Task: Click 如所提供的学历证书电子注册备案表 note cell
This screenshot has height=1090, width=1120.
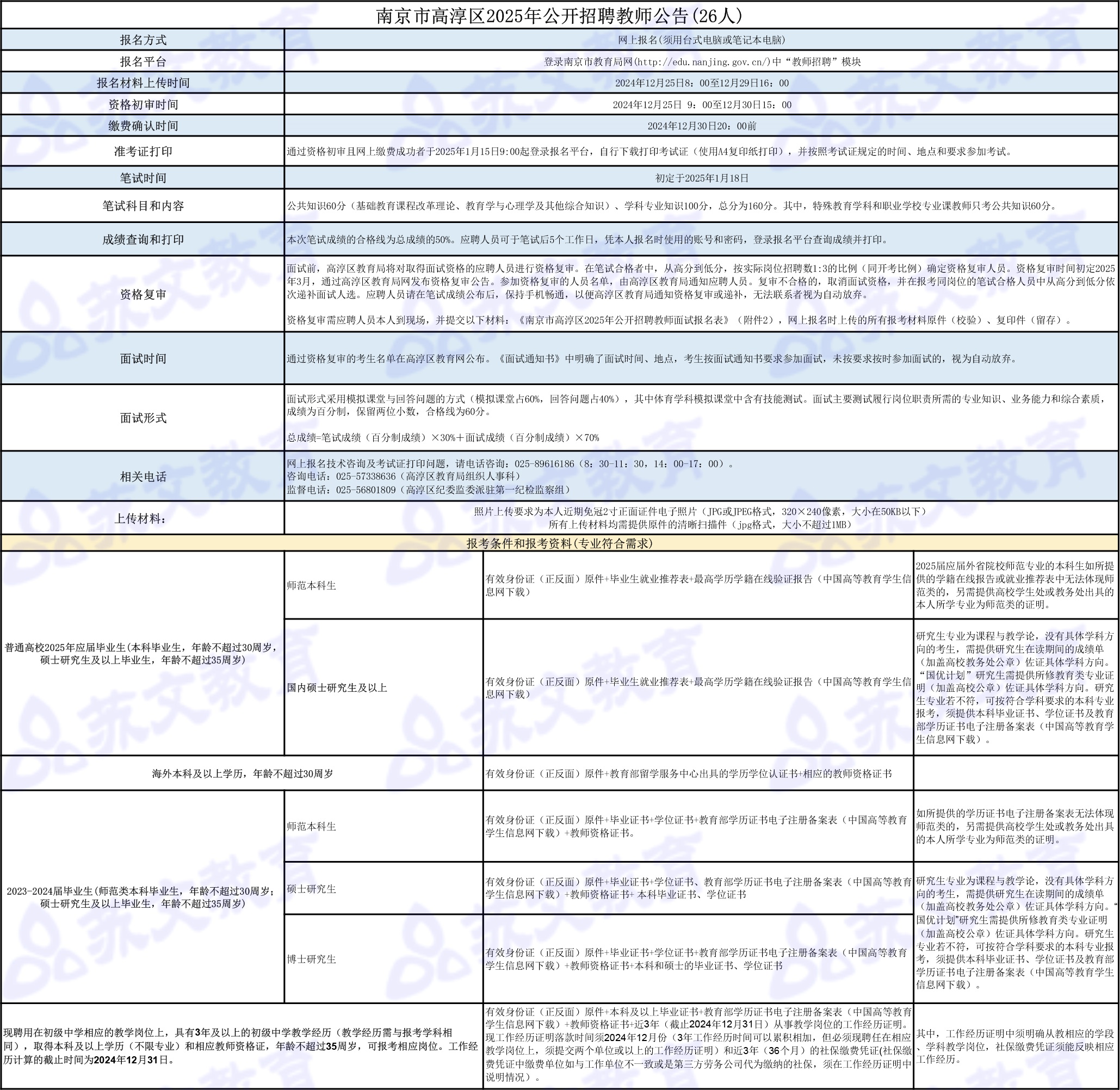Action: pos(1016,826)
